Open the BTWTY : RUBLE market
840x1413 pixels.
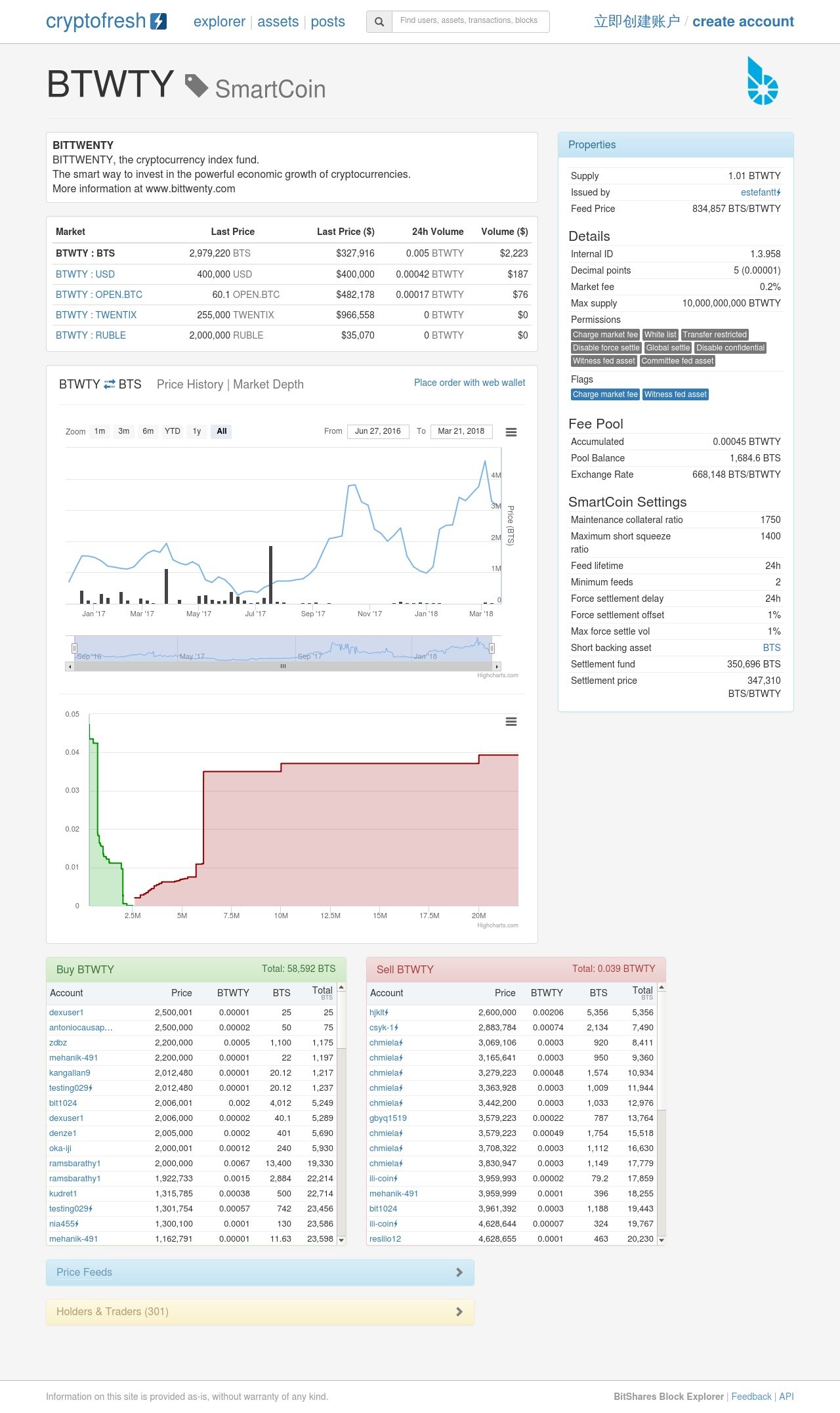coord(91,335)
